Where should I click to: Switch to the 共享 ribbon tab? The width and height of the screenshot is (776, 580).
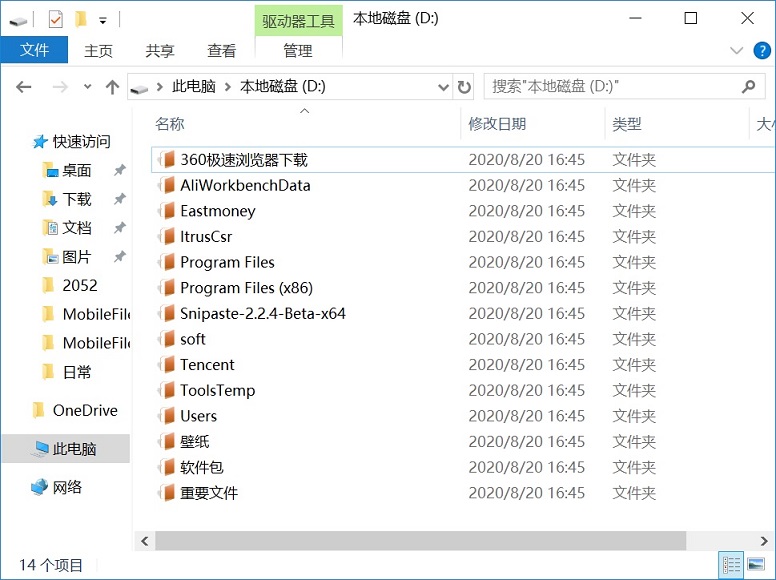160,50
